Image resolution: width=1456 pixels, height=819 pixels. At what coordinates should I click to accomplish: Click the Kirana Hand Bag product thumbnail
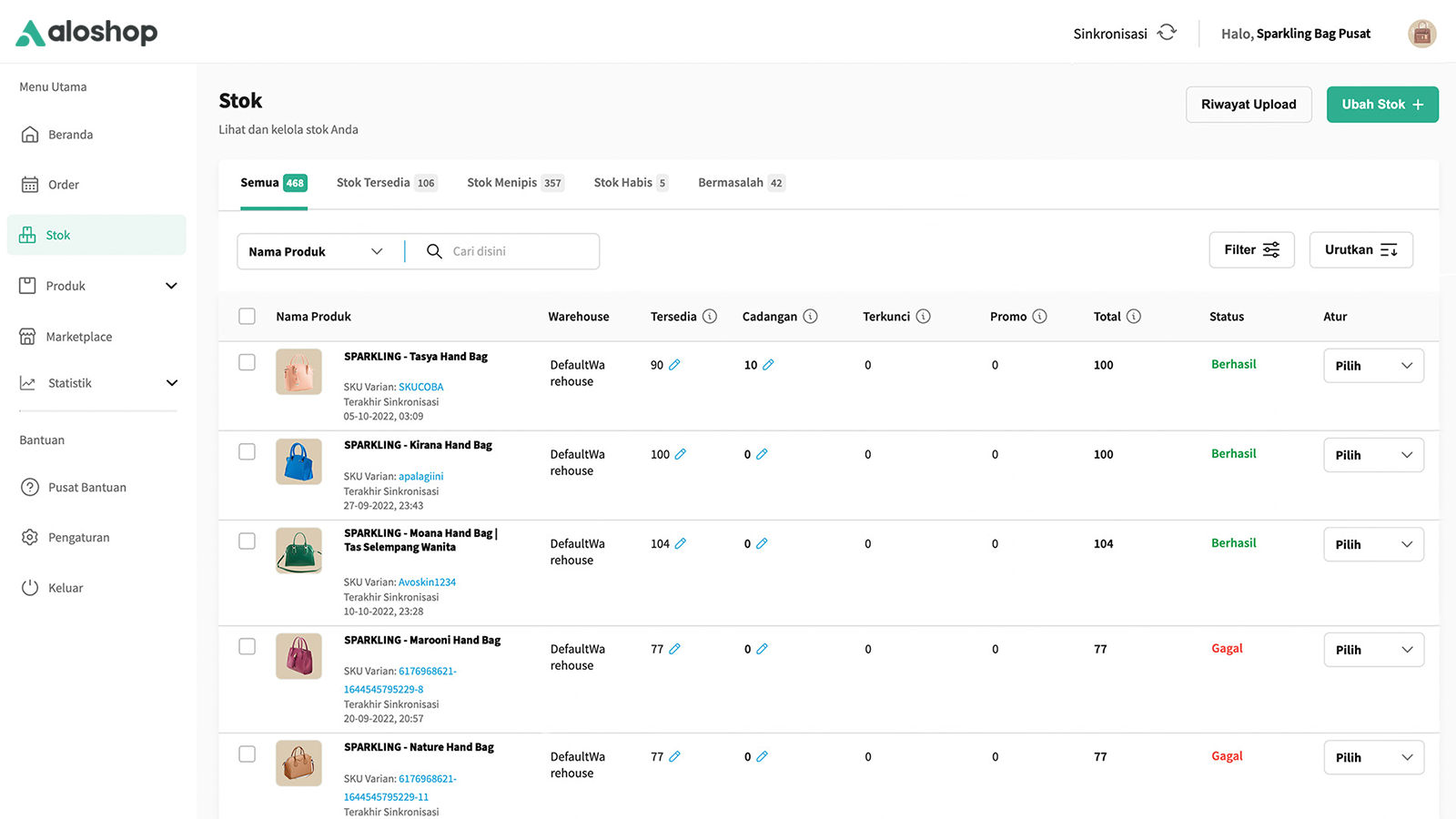click(298, 461)
